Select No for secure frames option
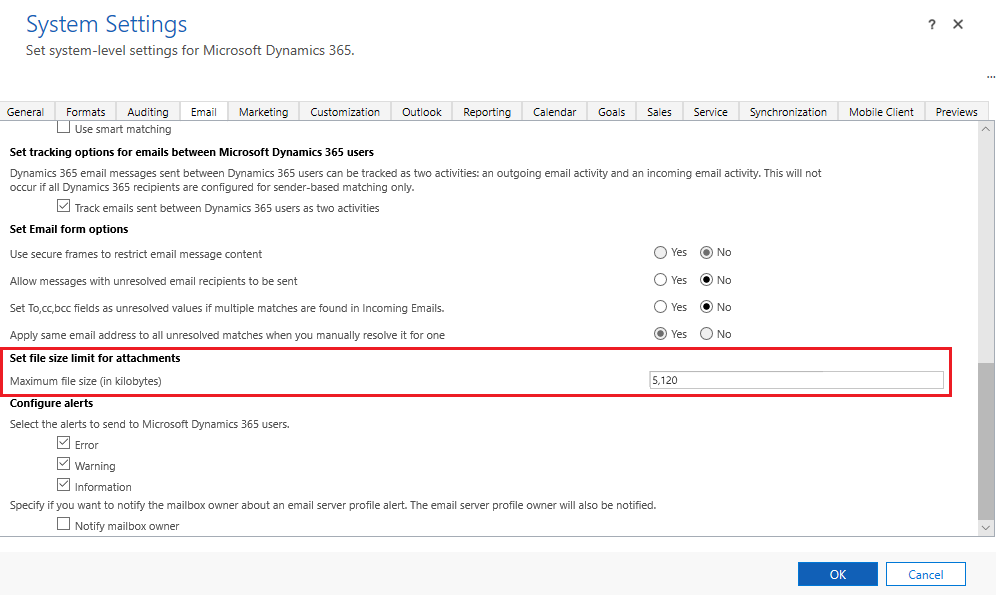 pyautogui.click(x=706, y=253)
